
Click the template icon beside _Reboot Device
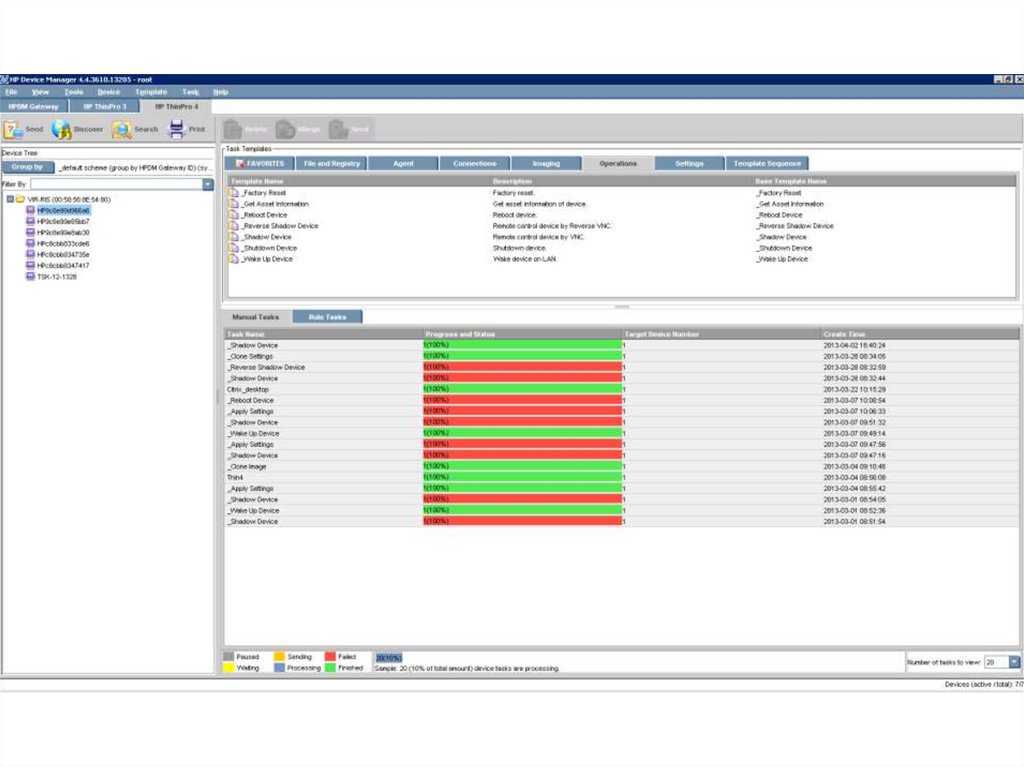point(234,215)
